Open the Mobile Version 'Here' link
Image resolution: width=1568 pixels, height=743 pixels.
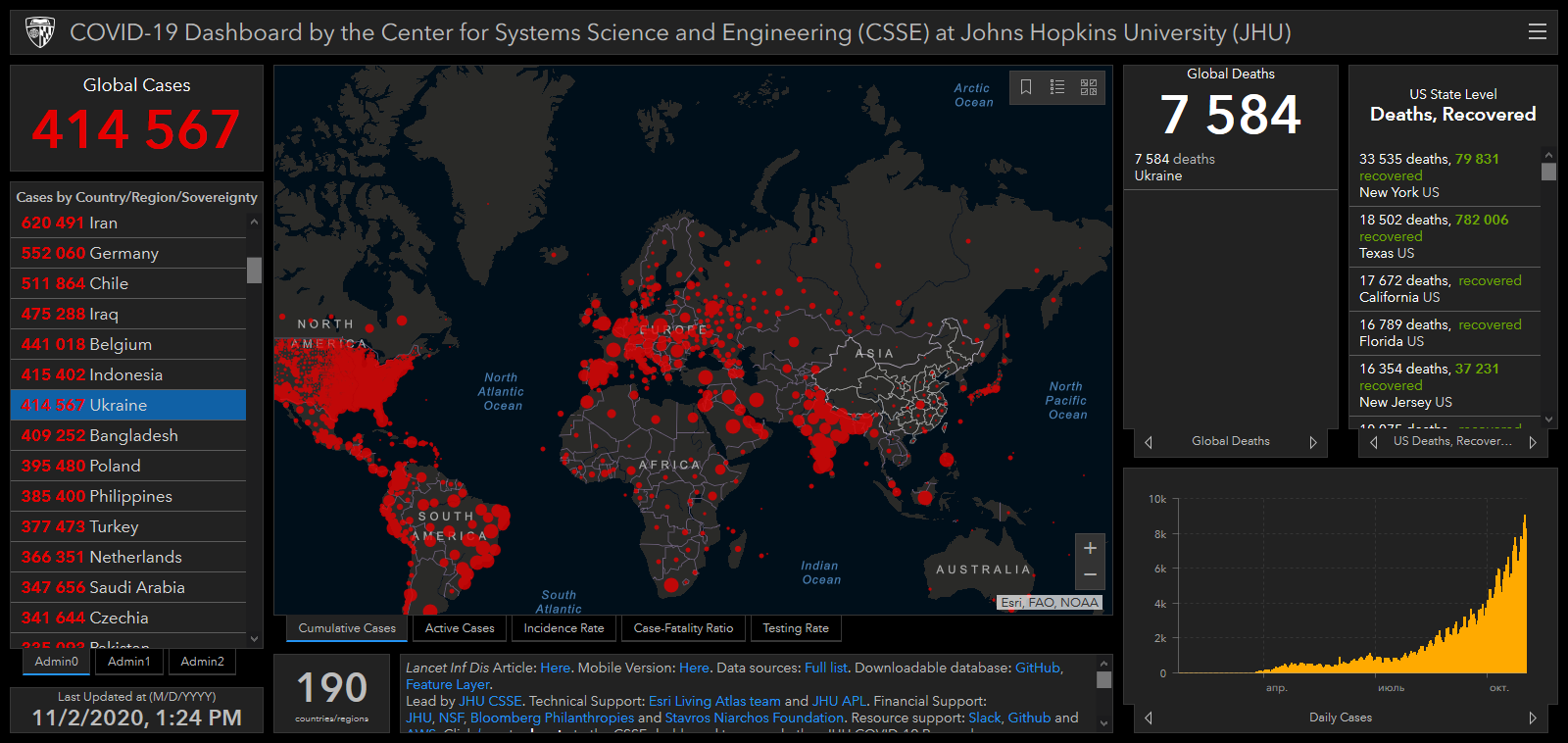tap(694, 668)
